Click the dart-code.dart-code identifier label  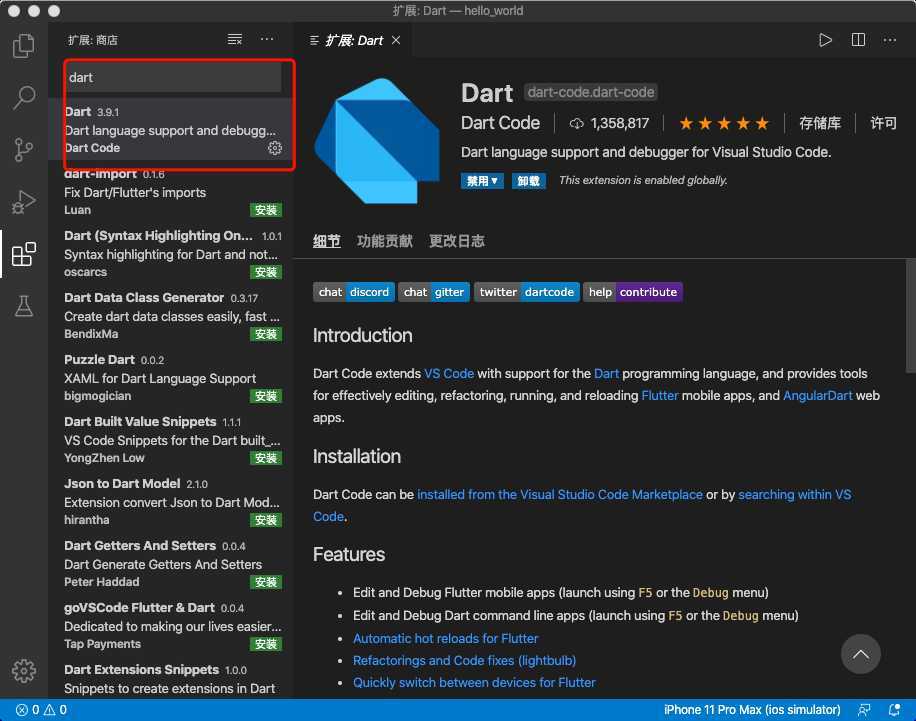pyautogui.click(x=591, y=92)
